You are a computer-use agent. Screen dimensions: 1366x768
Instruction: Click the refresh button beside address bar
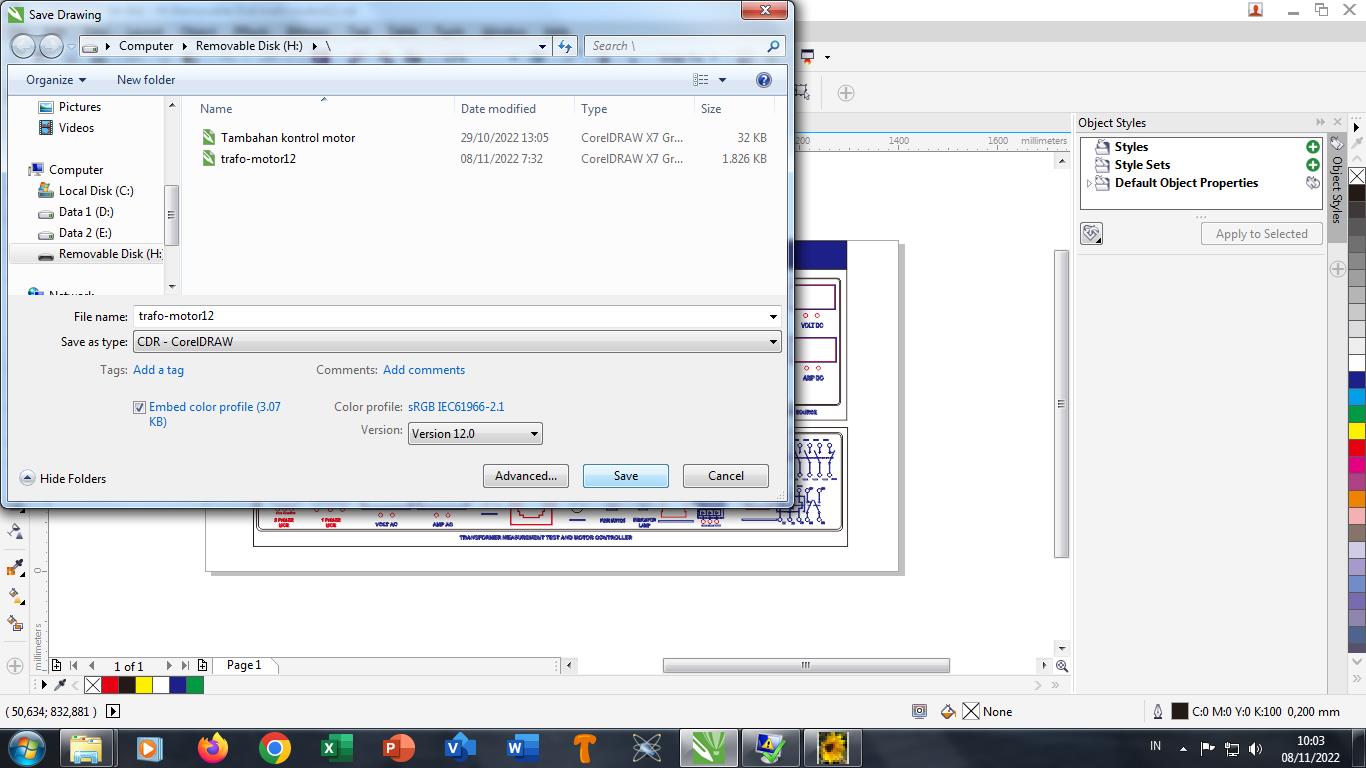(x=565, y=46)
